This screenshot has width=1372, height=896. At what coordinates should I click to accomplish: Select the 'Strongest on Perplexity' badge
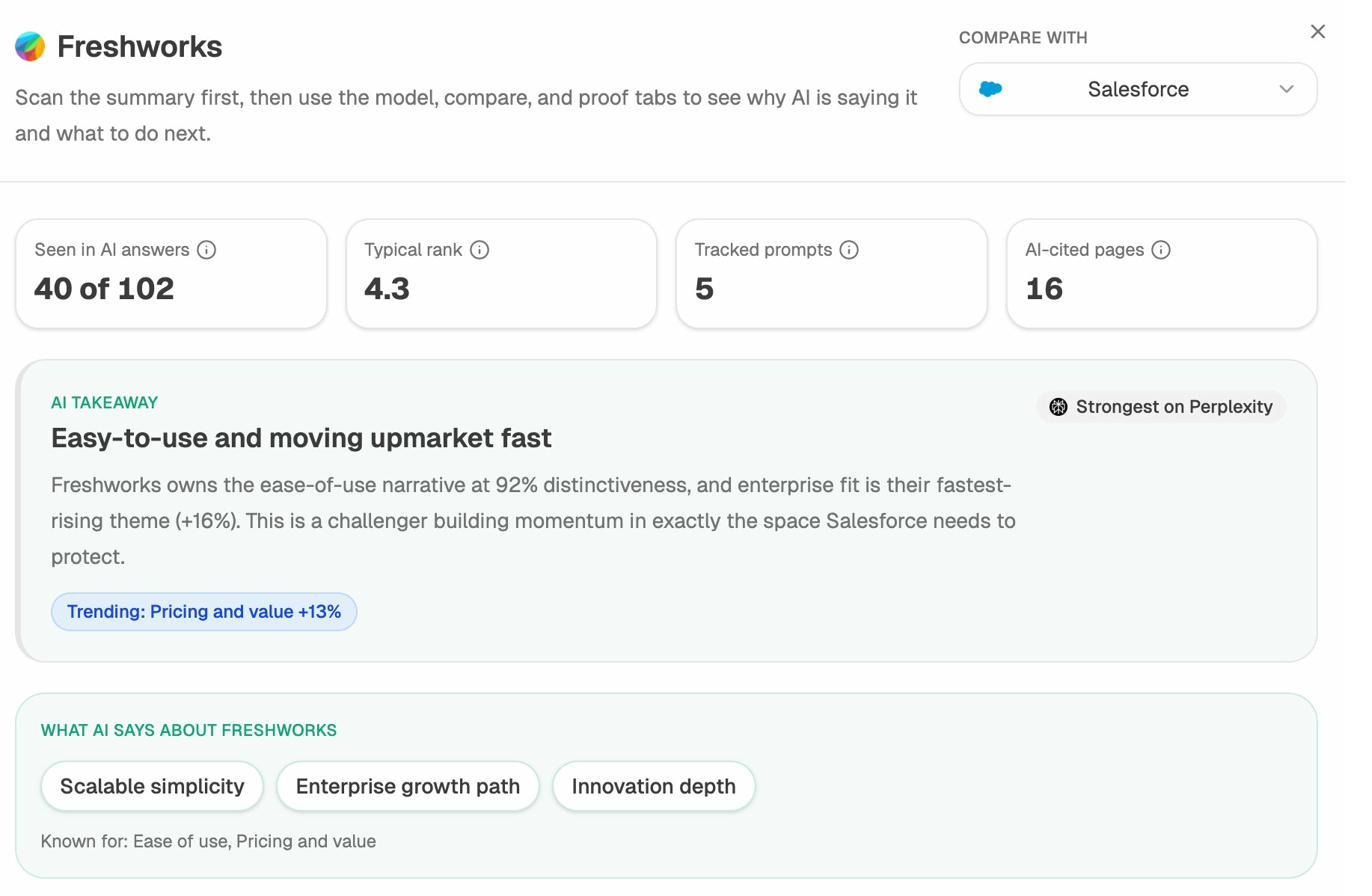click(1160, 406)
